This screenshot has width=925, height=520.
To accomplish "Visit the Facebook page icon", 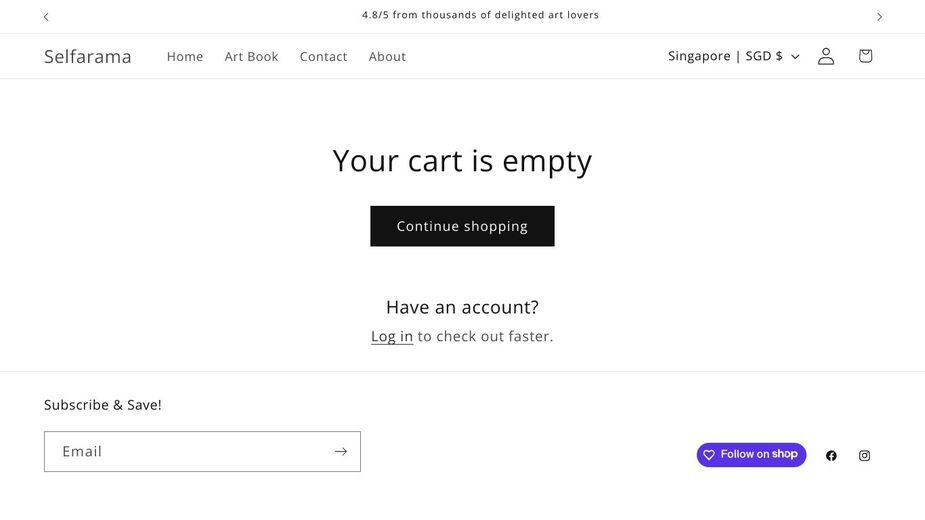I will coord(831,455).
